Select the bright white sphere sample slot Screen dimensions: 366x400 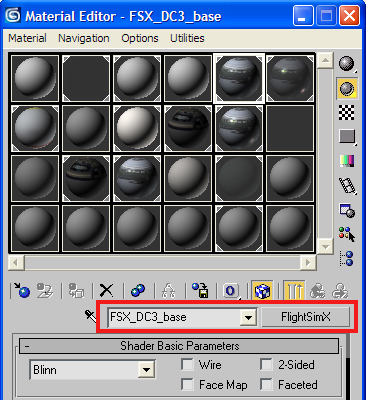click(137, 128)
